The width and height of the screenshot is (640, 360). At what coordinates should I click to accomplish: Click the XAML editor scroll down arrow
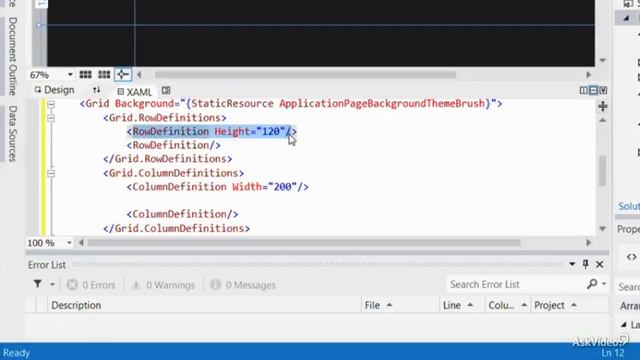tap(603, 229)
